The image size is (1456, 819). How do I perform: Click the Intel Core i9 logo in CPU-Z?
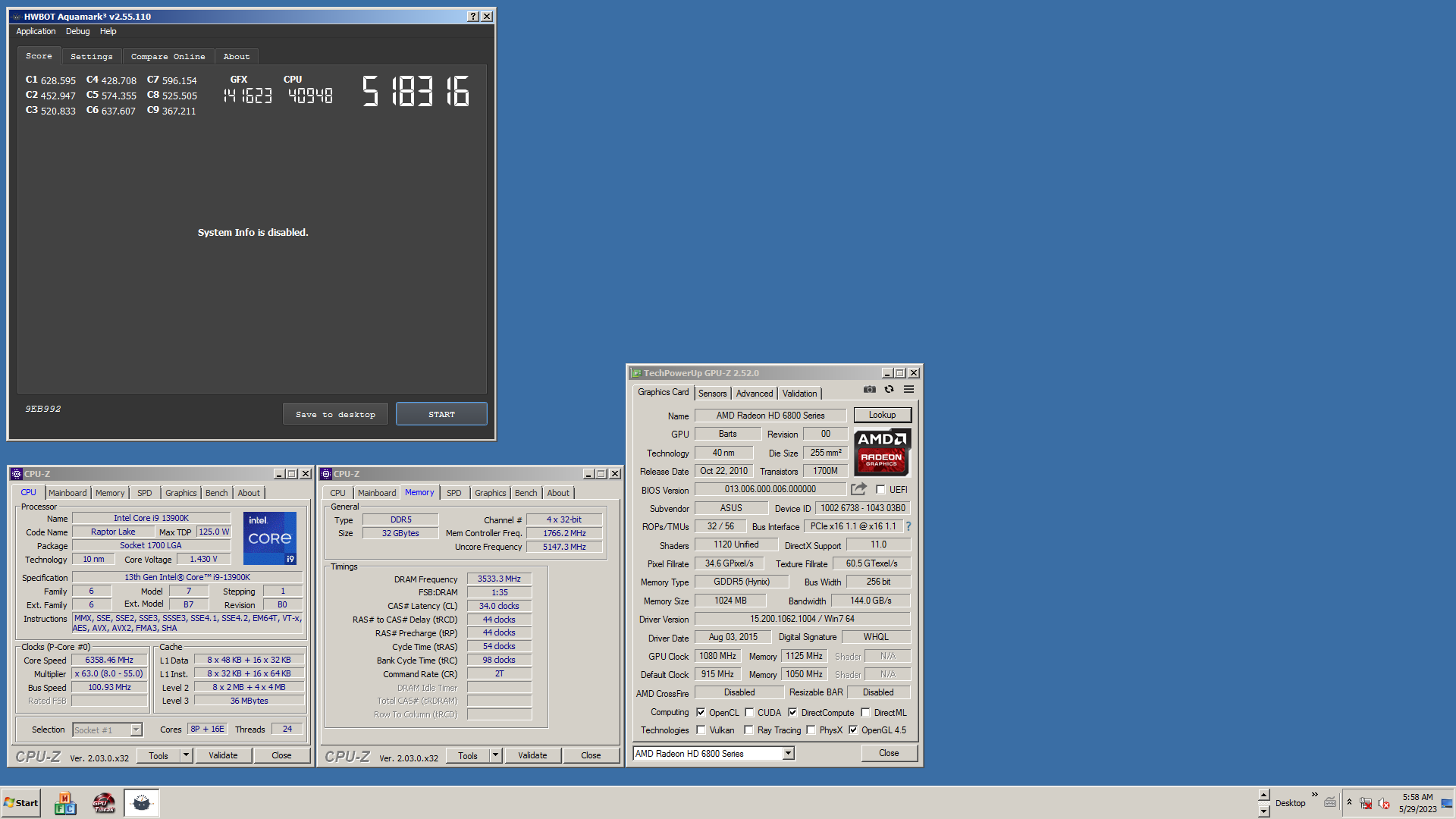click(270, 538)
